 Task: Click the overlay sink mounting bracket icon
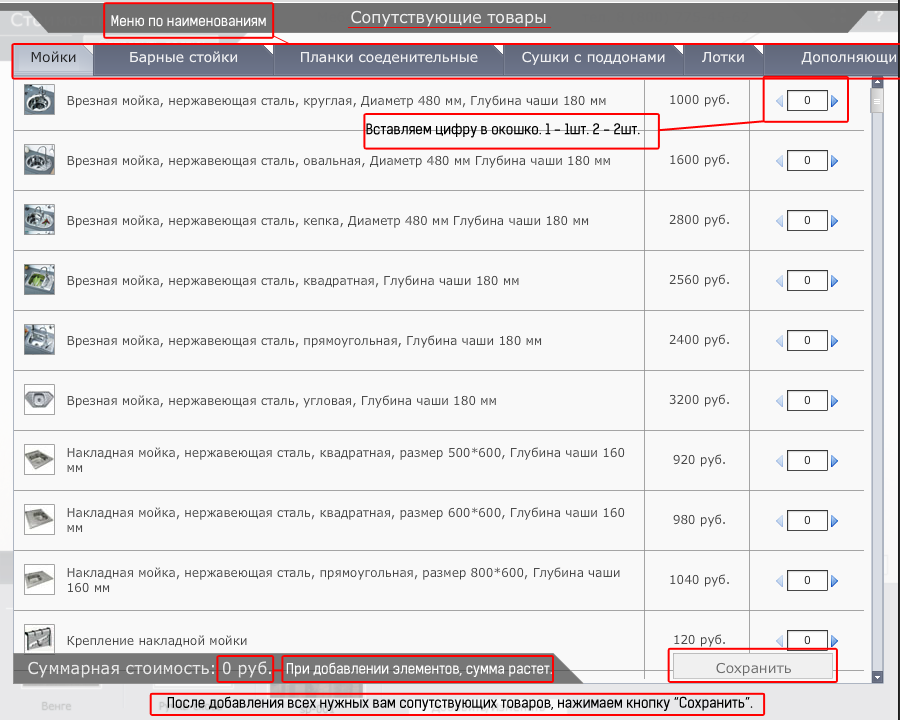39,638
